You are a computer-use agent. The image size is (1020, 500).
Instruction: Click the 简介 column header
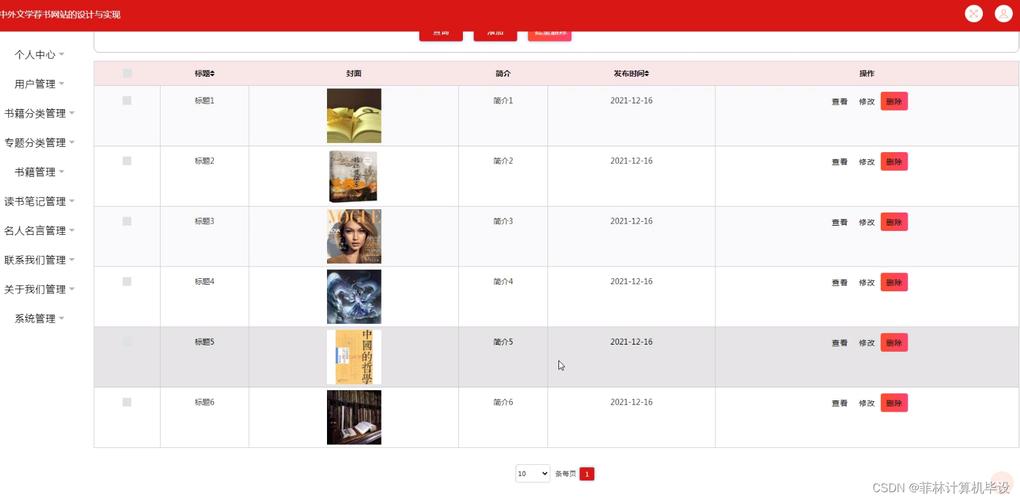(503, 73)
